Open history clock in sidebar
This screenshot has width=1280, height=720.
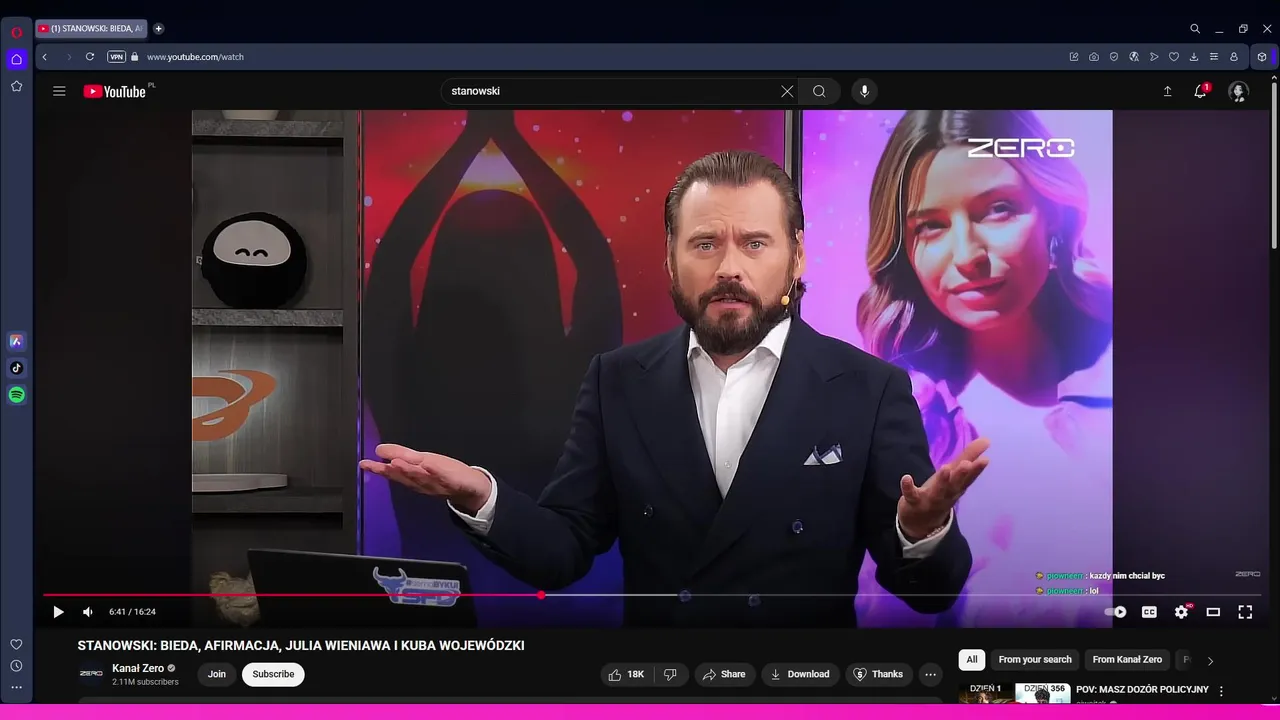pos(16,666)
